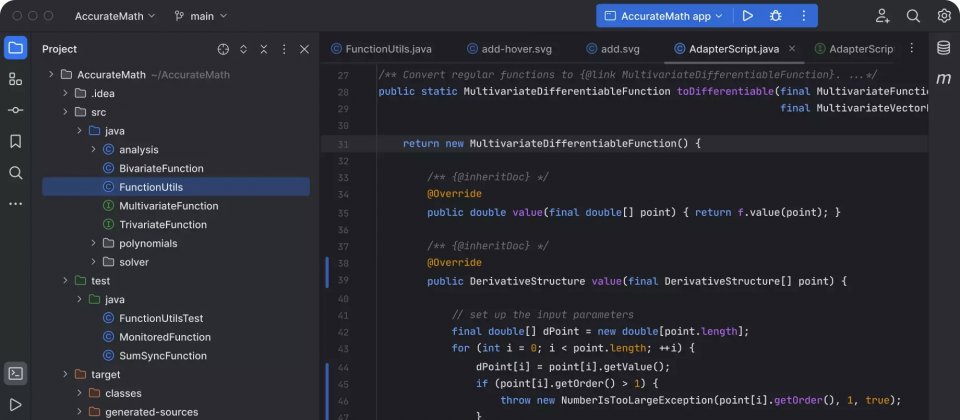Image resolution: width=960 pixels, height=420 pixels.
Task: Run the AccurateMath app
Action: coord(748,16)
